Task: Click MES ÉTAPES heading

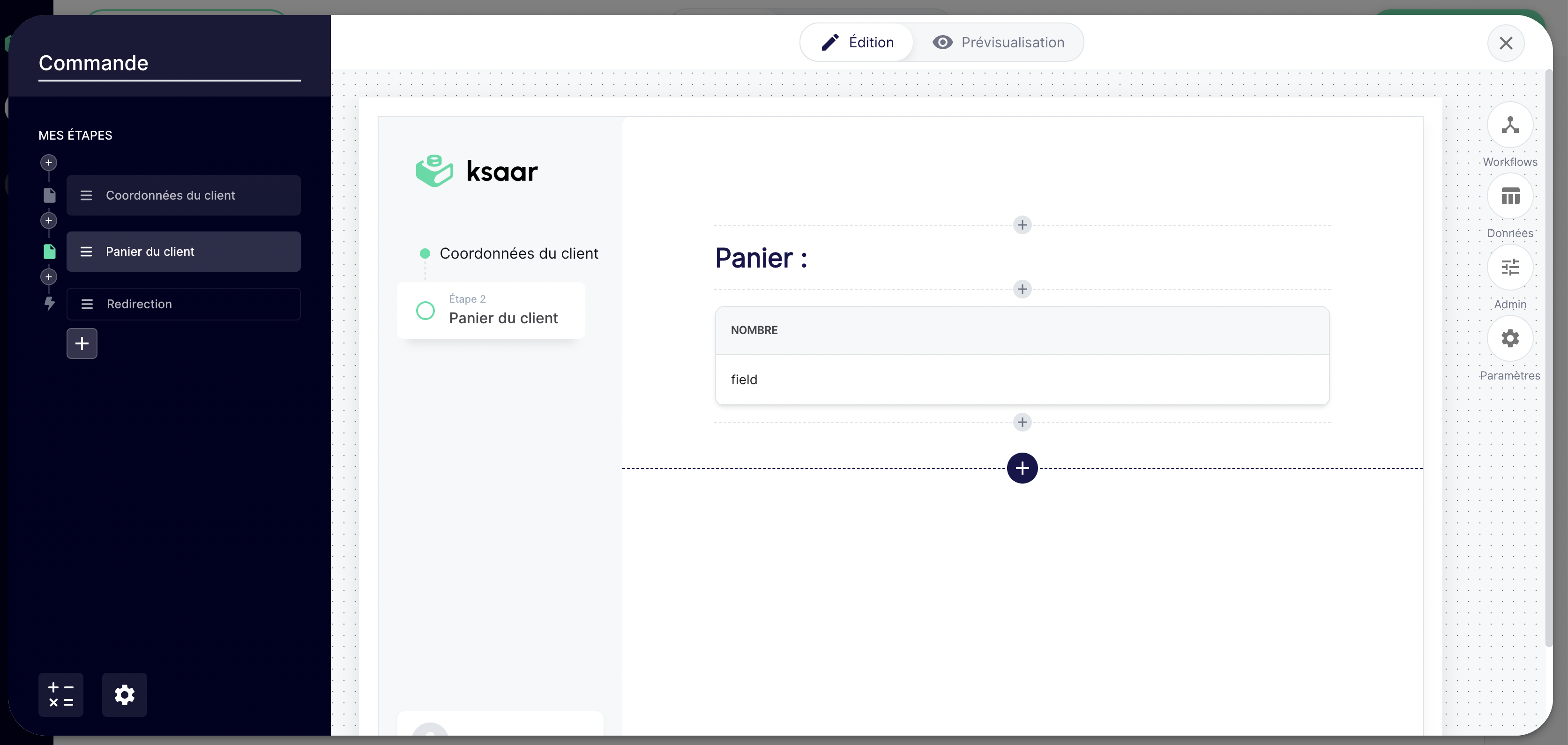Action: click(x=75, y=135)
